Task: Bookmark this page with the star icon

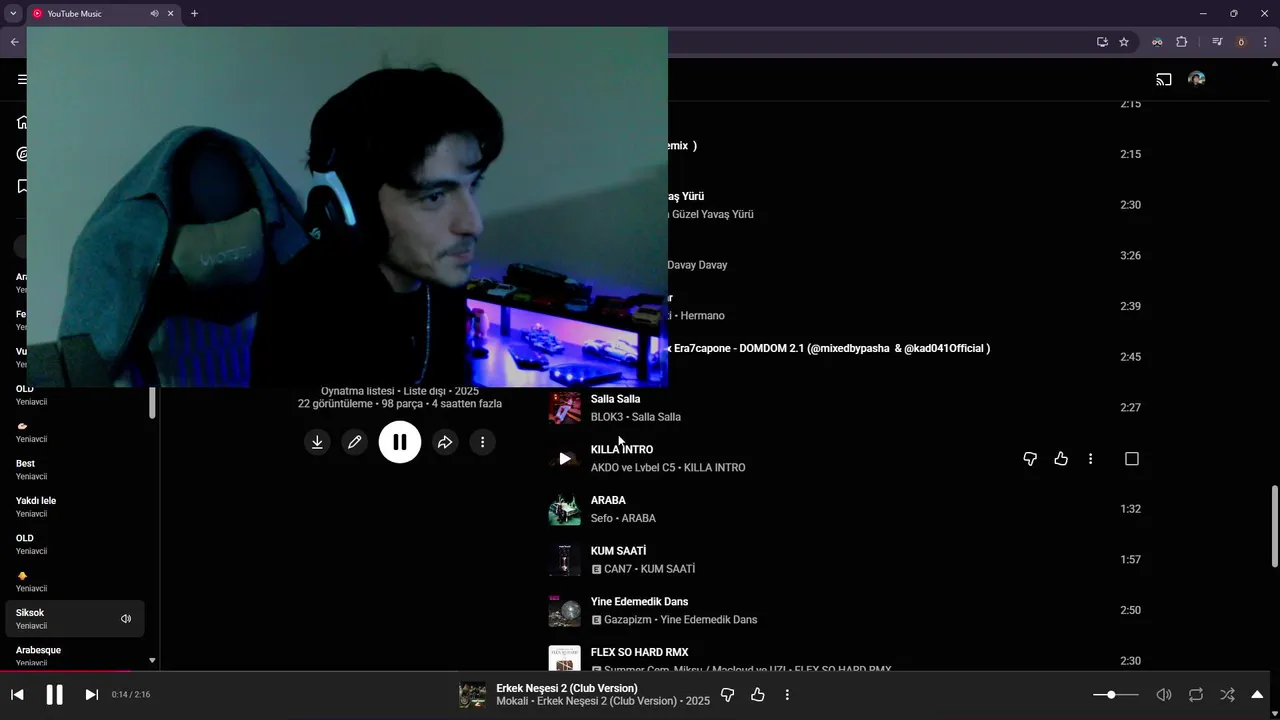Action: click(x=1124, y=42)
